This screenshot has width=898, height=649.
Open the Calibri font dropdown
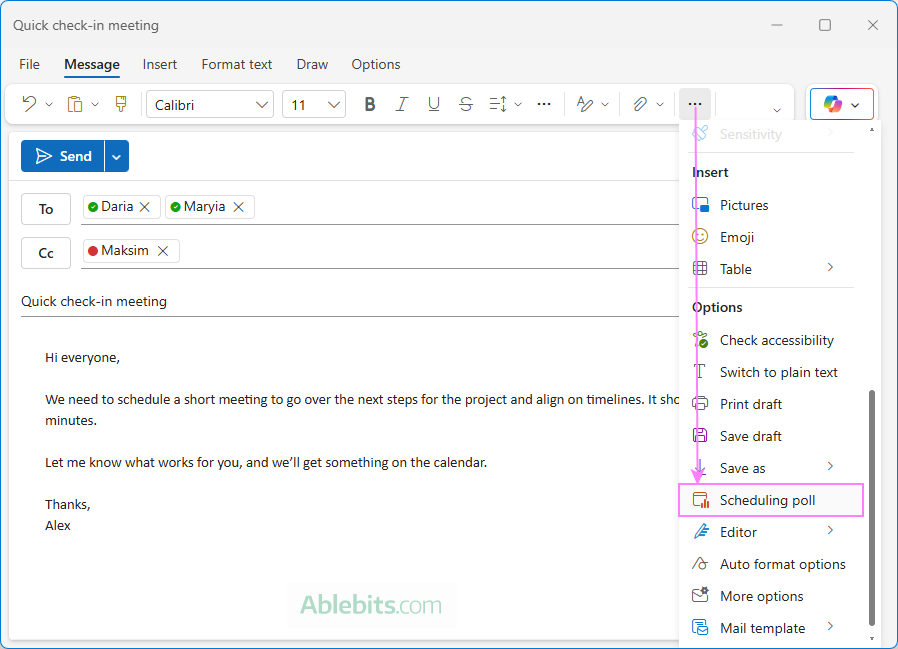click(x=210, y=103)
